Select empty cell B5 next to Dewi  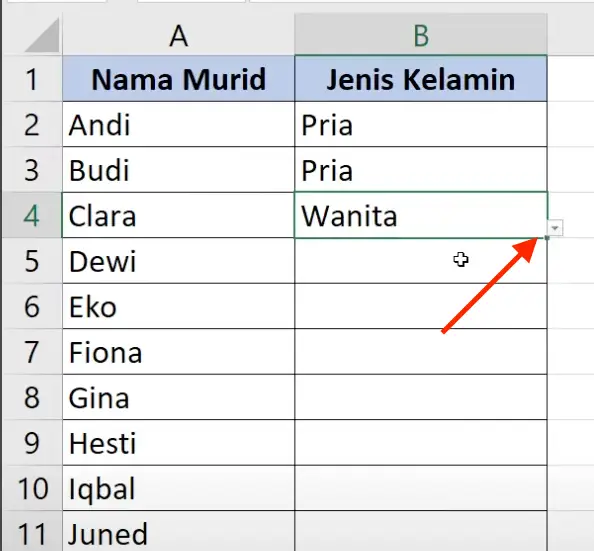point(420,261)
